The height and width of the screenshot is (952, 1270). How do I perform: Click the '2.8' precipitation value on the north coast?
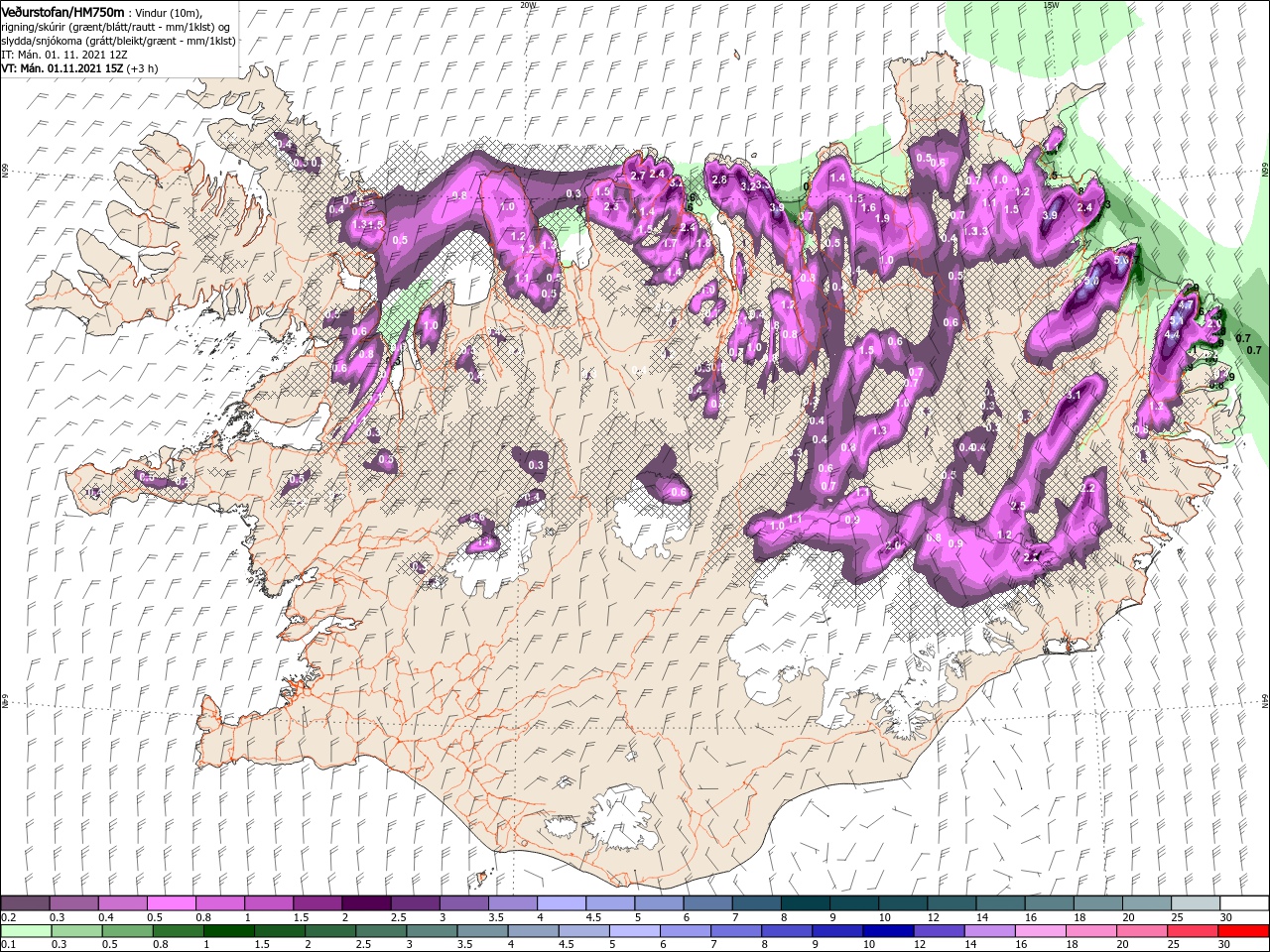coord(719,180)
